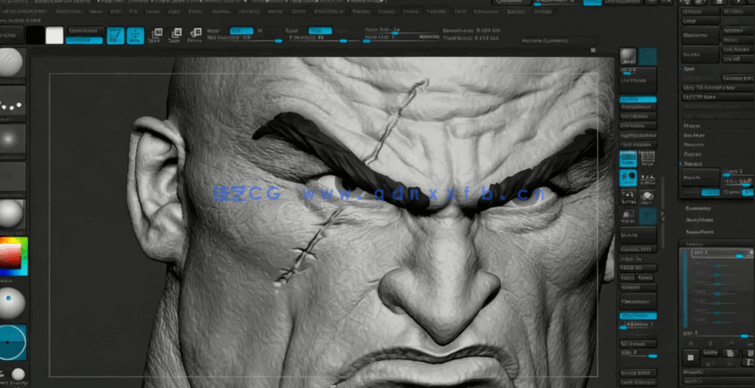Select the Rotate transform icon in top shelf
Image resolution: width=755 pixels, height=388 pixels.
pyautogui.click(x=195, y=35)
